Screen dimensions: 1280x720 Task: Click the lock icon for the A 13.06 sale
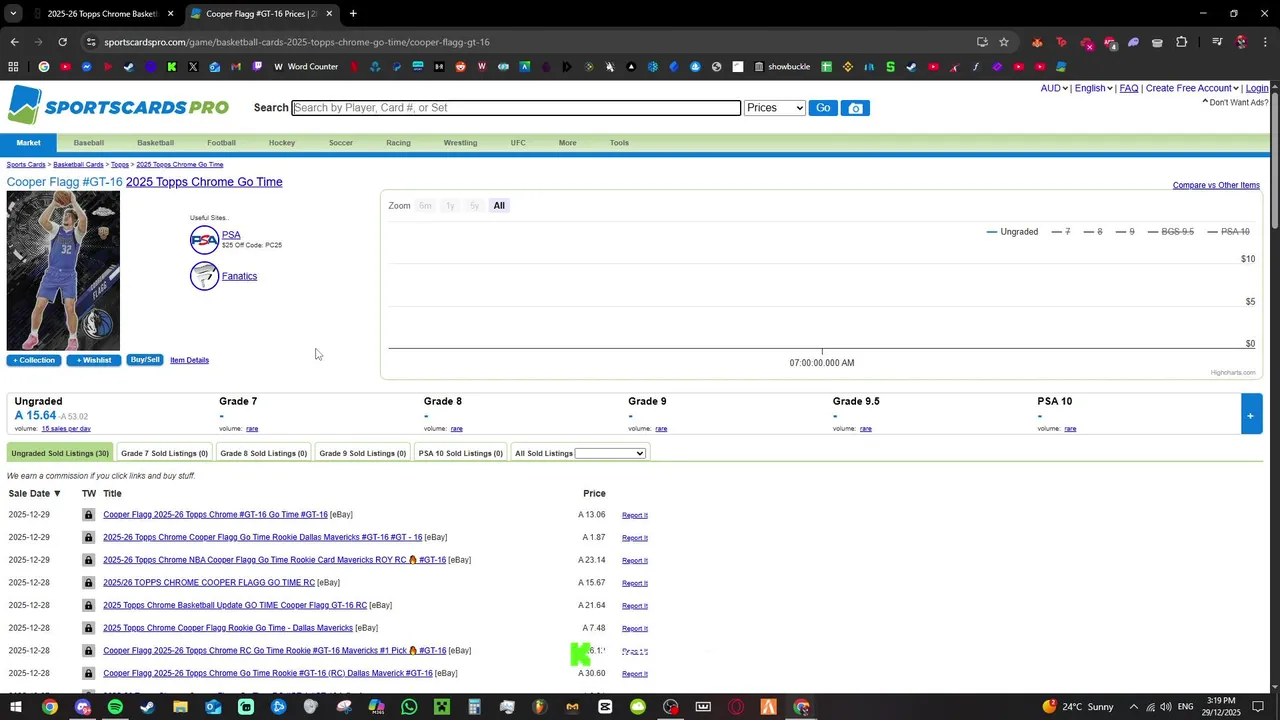click(88, 515)
